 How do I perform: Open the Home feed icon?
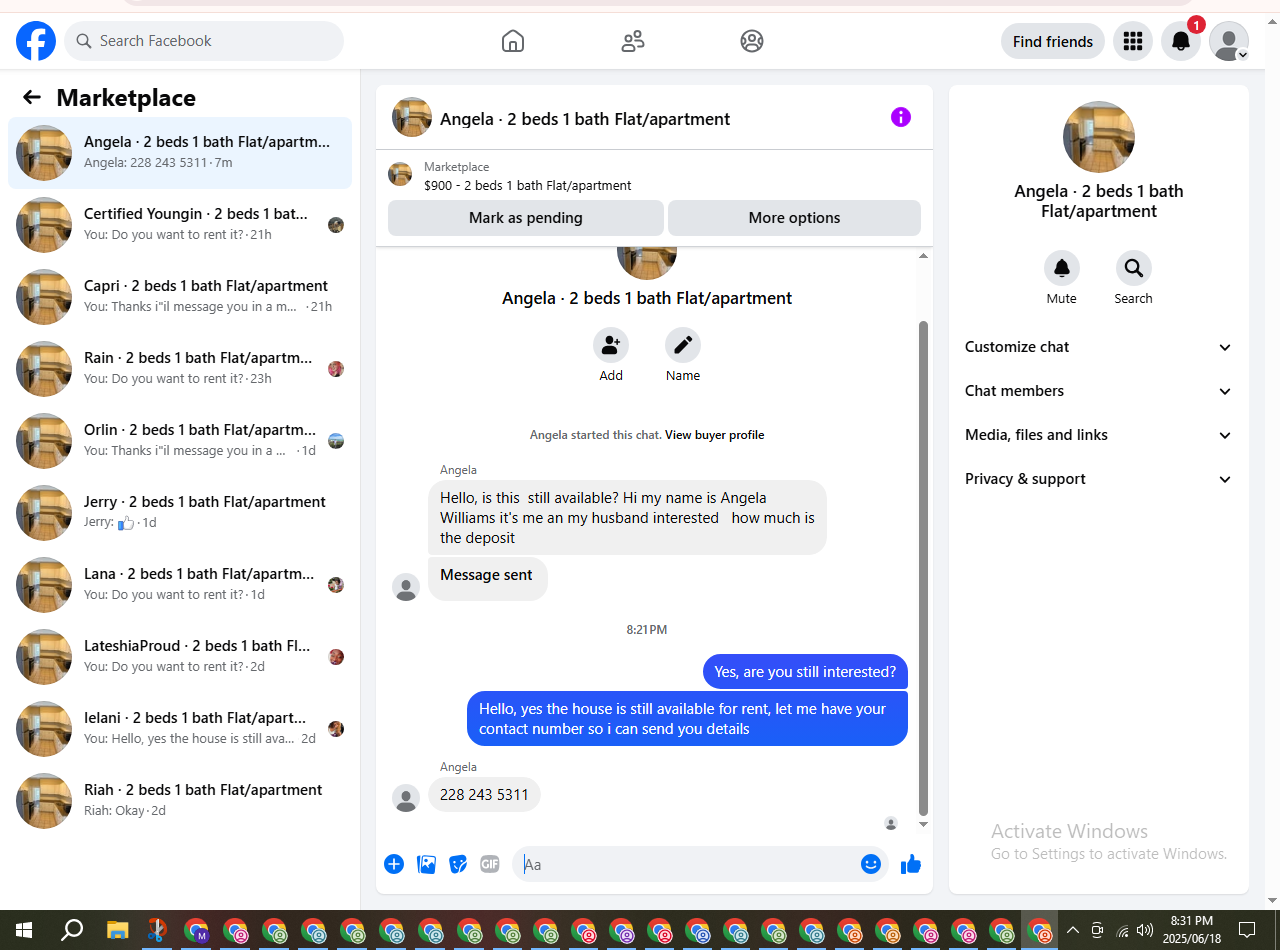513,41
